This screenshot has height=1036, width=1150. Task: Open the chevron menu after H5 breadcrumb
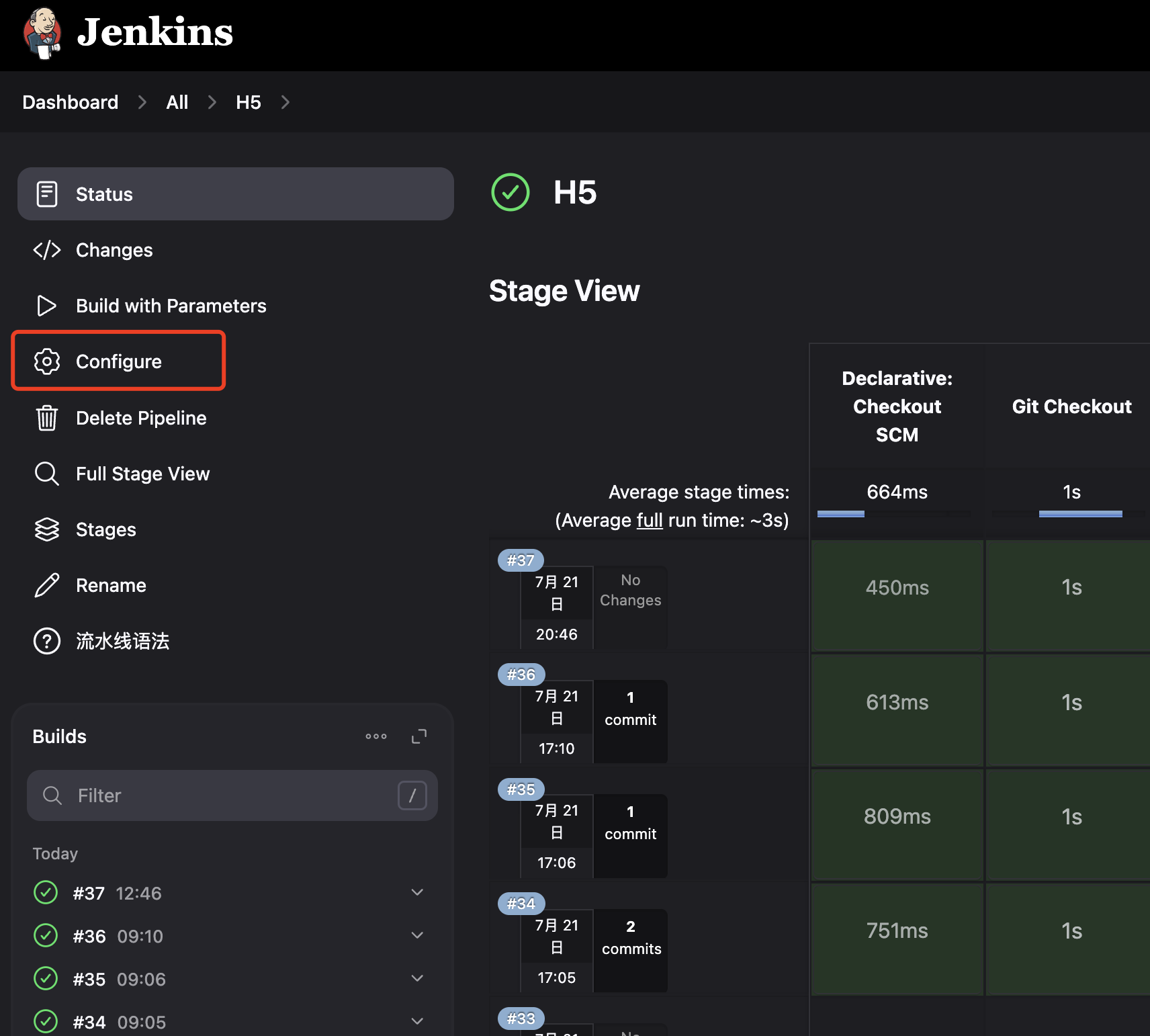[x=285, y=102]
